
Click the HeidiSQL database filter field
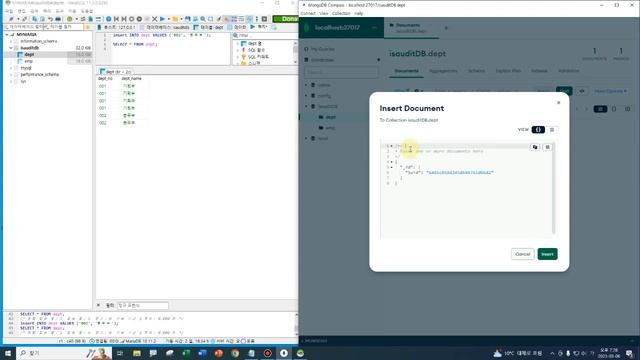[x=23, y=27]
